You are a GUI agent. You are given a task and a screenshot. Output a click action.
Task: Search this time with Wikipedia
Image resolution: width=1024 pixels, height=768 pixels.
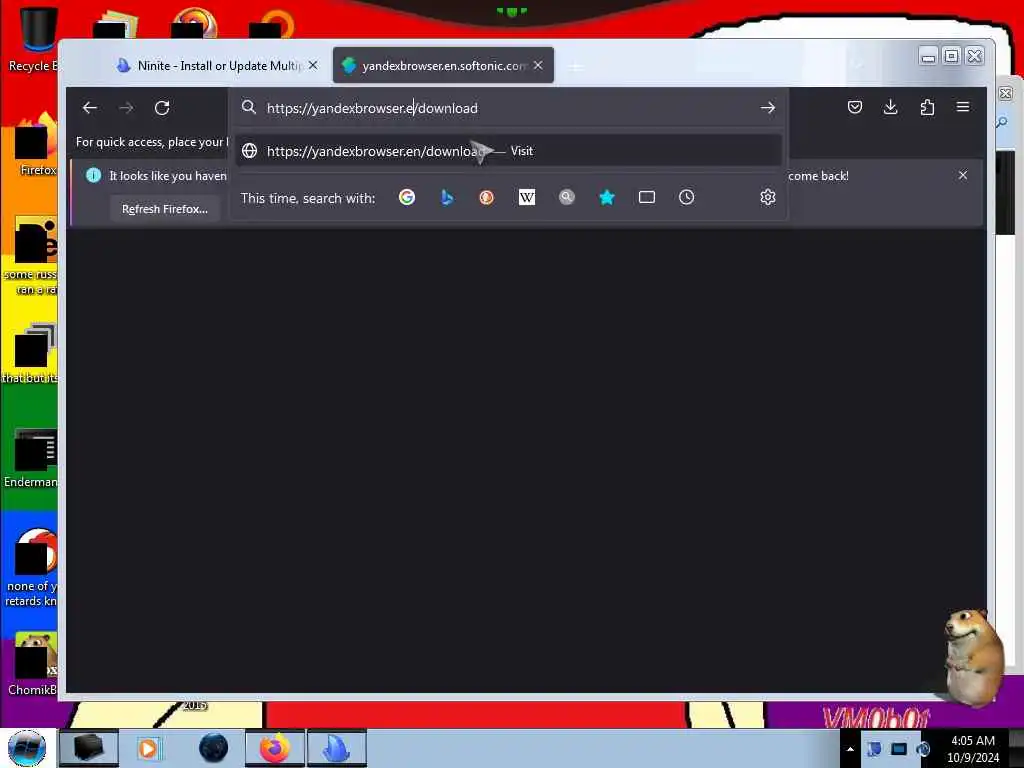click(x=526, y=197)
